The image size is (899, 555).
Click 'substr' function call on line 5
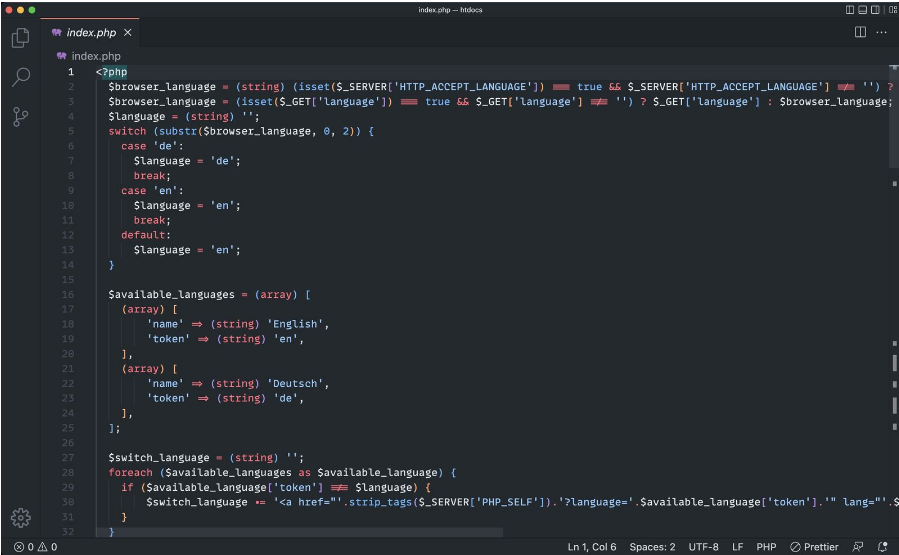[178, 131]
